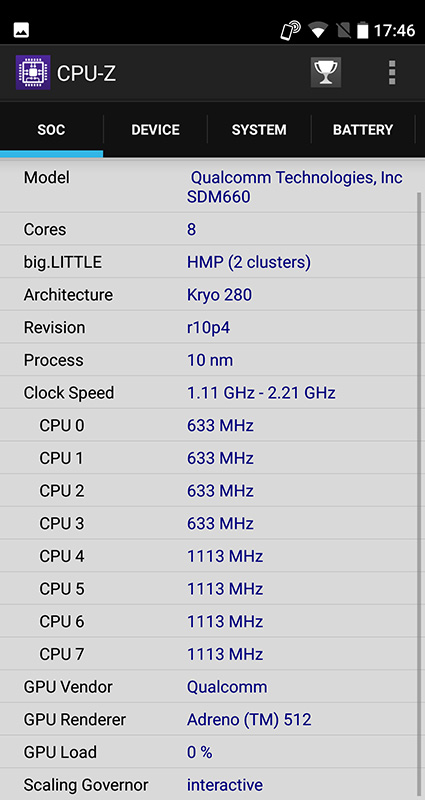425x800 pixels.
Task: Select the Clock Speed row
Action: tap(208, 392)
